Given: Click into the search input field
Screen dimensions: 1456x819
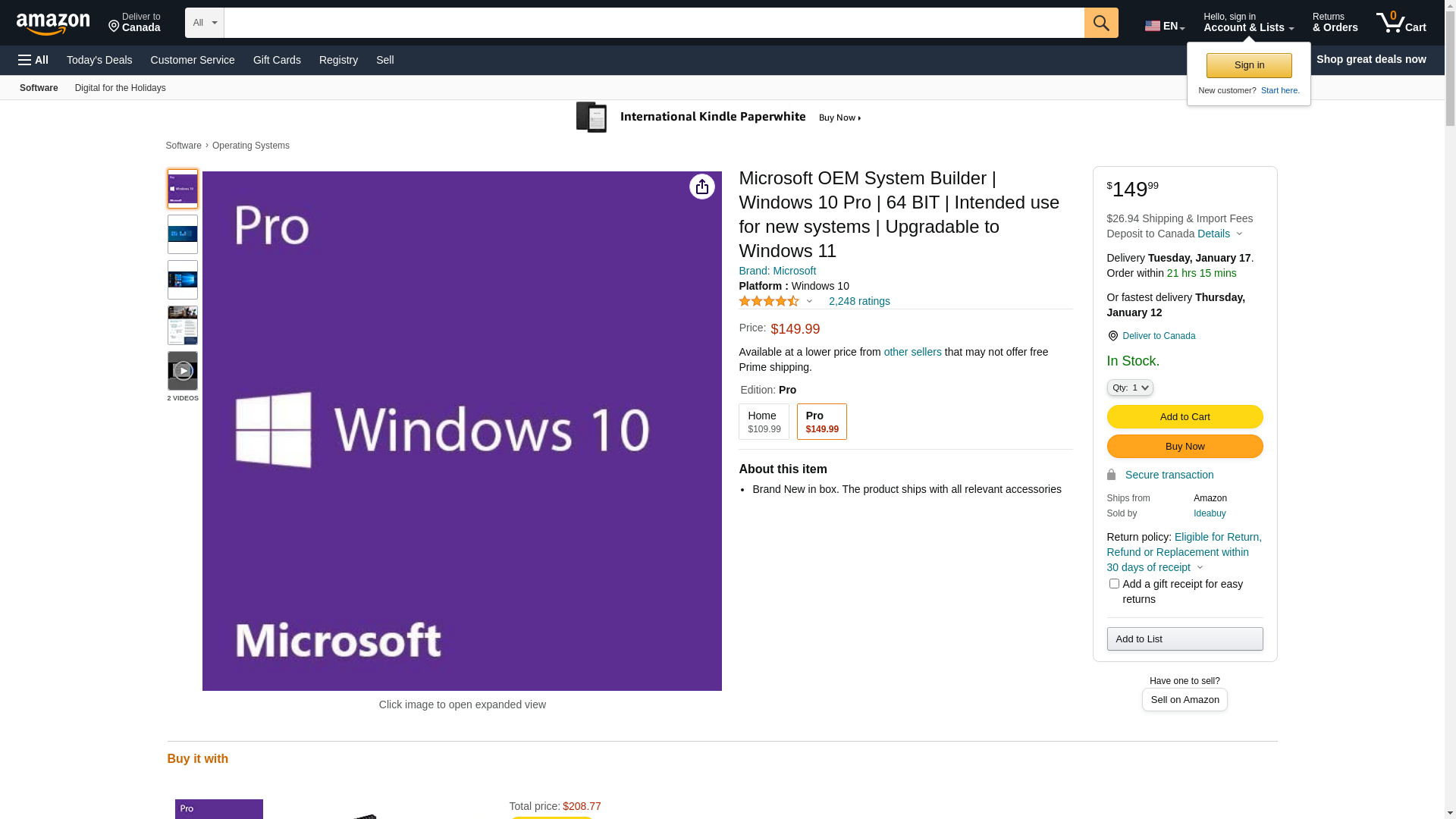Looking at the screenshot, I should point(653,23).
